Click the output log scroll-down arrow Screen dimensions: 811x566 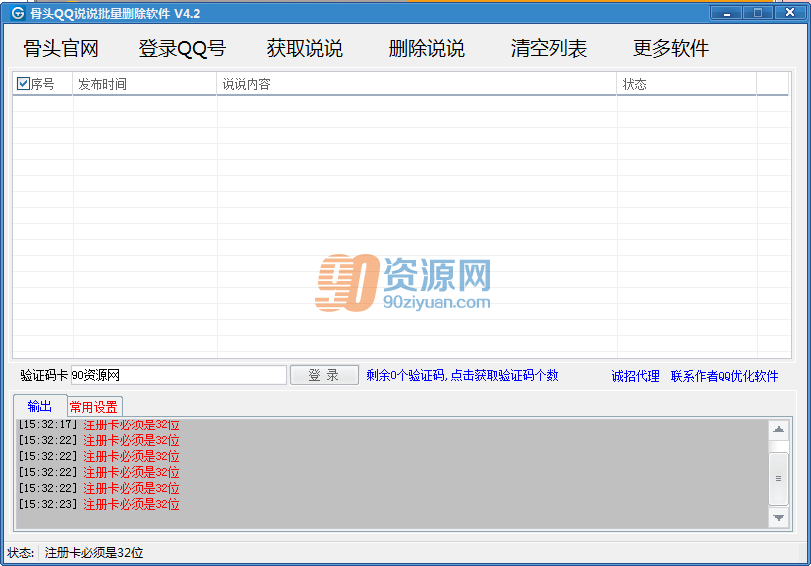(x=778, y=517)
